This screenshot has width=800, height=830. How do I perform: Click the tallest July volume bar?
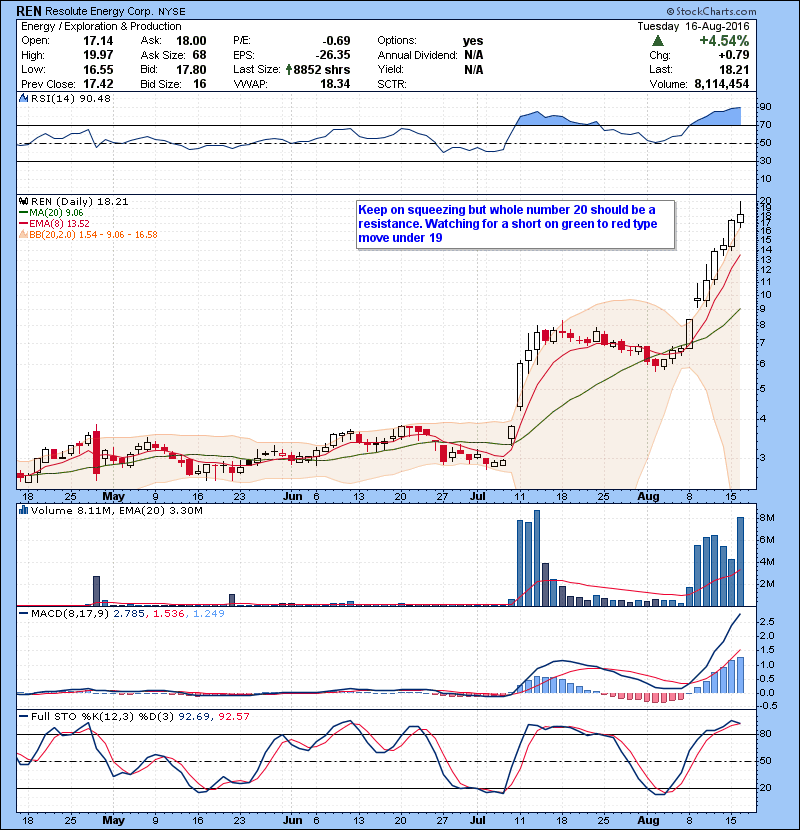(537, 558)
